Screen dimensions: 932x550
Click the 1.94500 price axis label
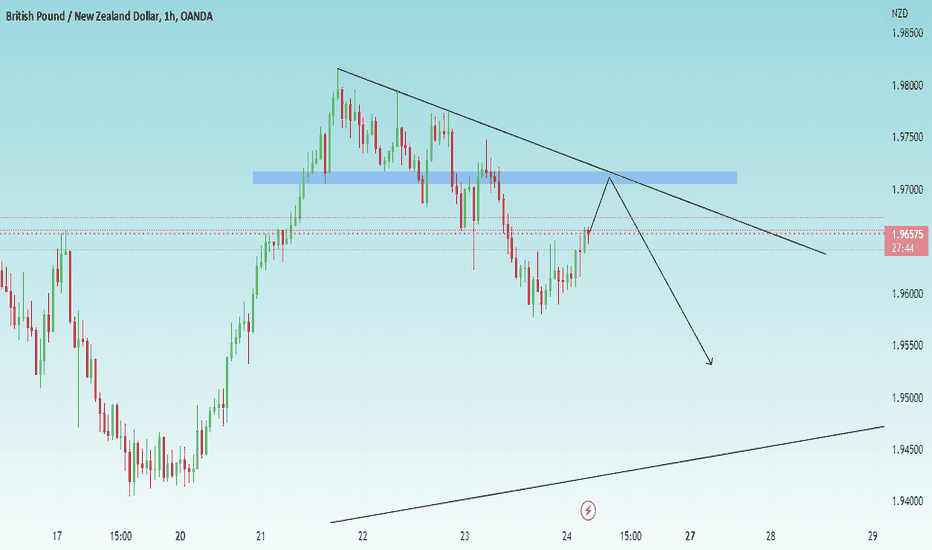[x=907, y=450]
